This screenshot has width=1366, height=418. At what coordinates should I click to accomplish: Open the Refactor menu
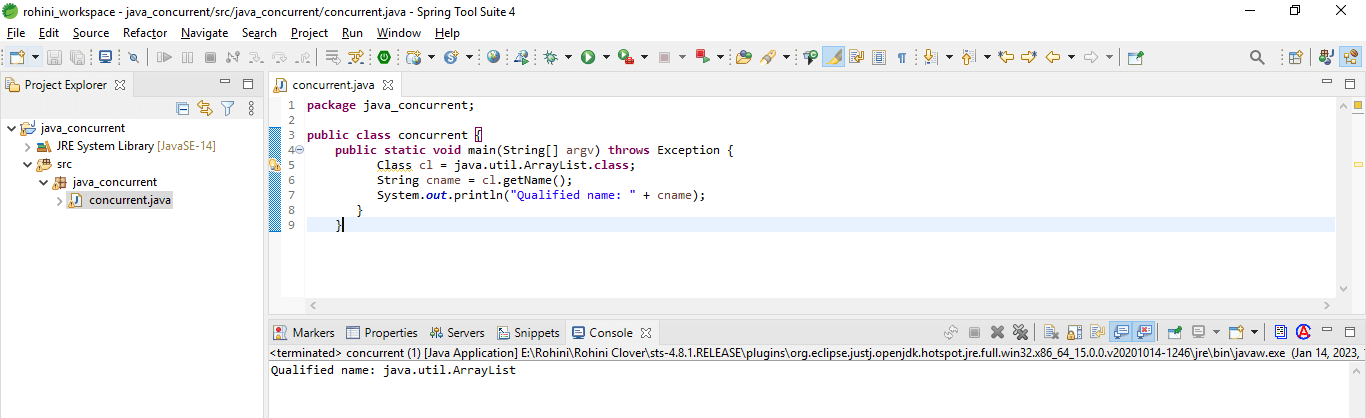145,32
